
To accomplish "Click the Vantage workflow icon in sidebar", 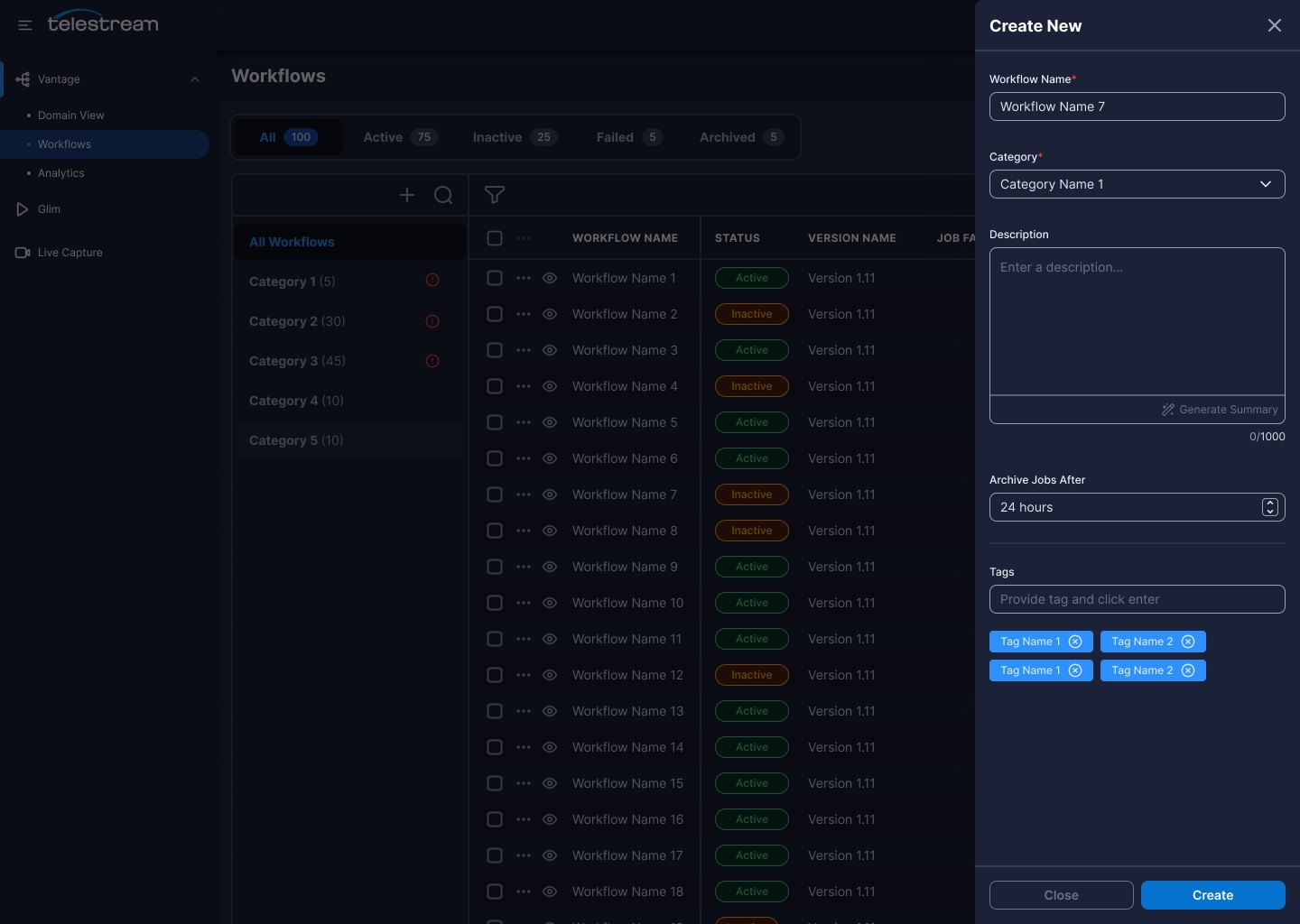I will 23,79.
